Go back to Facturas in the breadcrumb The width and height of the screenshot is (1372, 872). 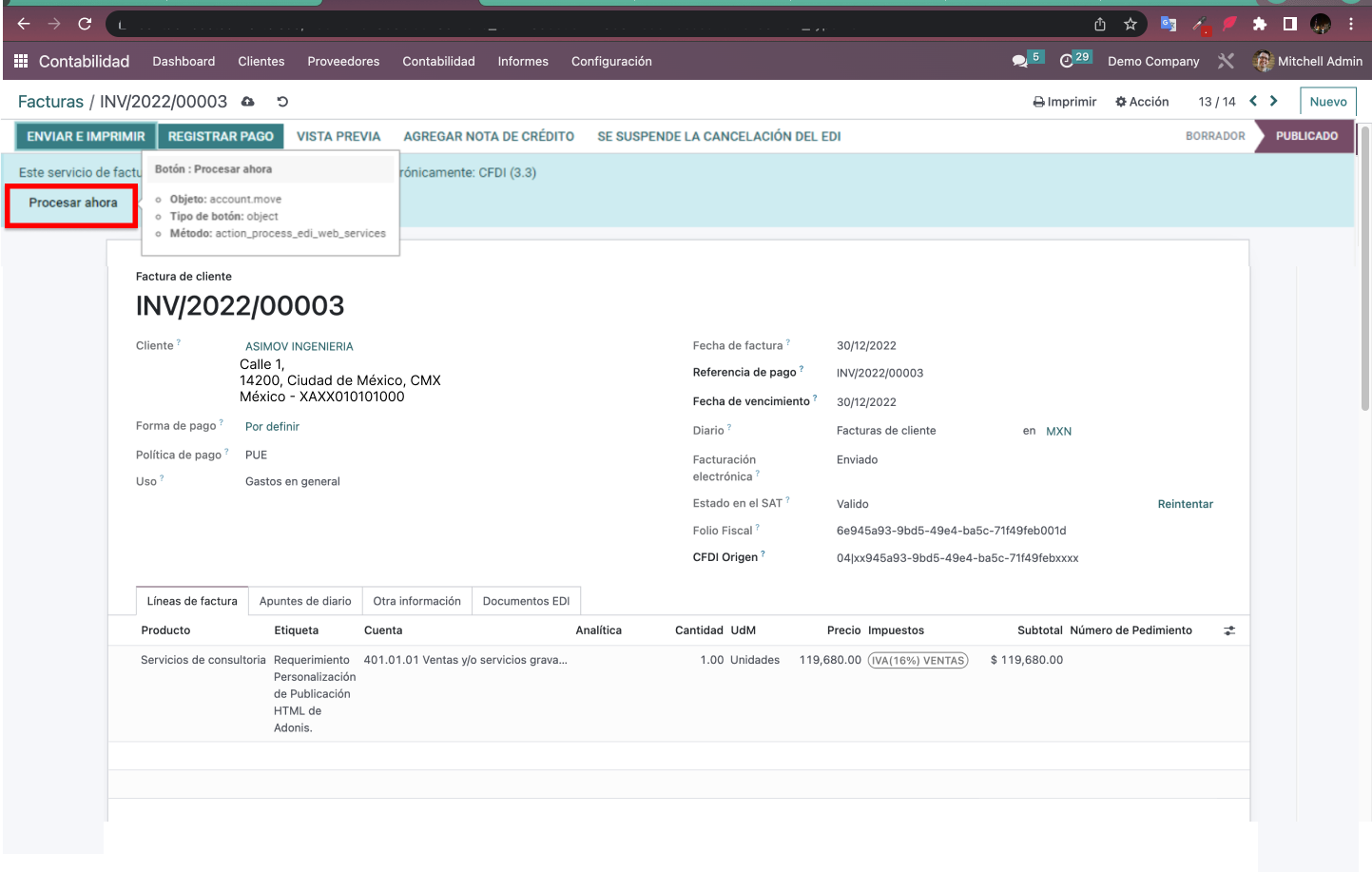click(x=50, y=102)
